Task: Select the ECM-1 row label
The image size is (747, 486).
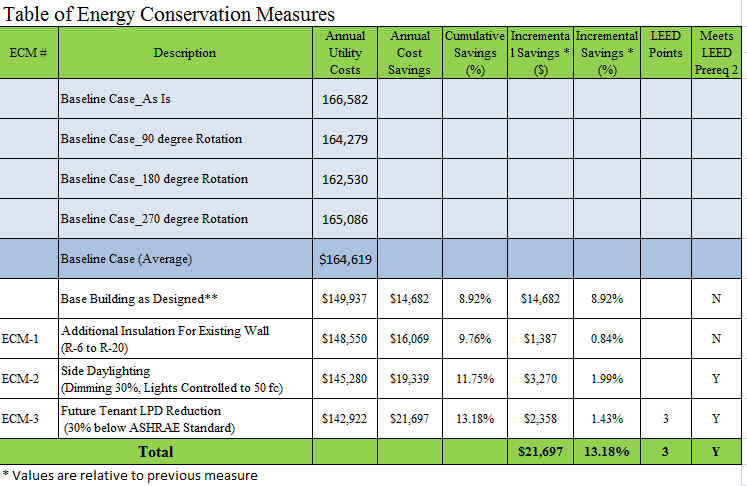Action: pos(29,339)
